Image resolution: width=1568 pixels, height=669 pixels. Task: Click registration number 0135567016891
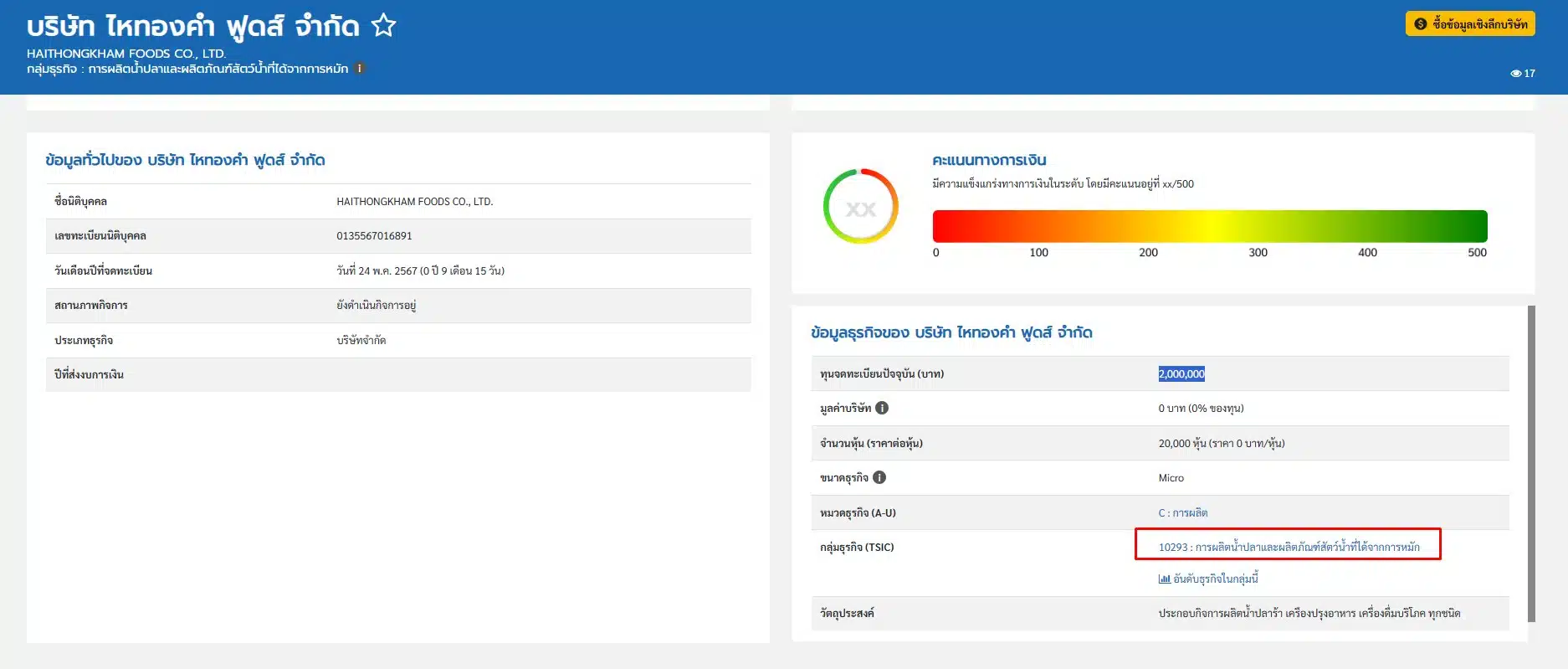pyautogui.click(x=374, y=236)
